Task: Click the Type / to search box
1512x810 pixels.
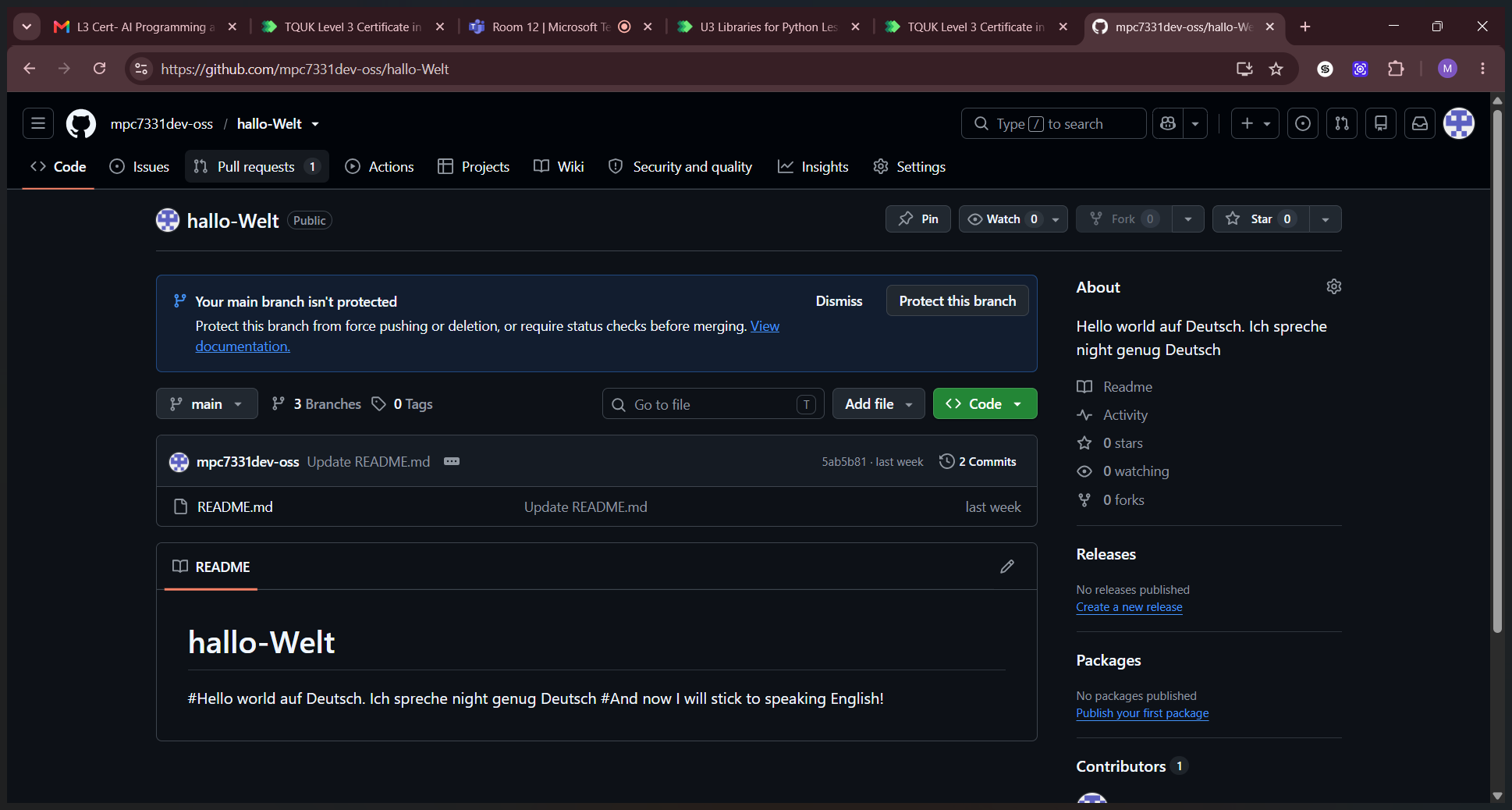Action: [1053, 123]
